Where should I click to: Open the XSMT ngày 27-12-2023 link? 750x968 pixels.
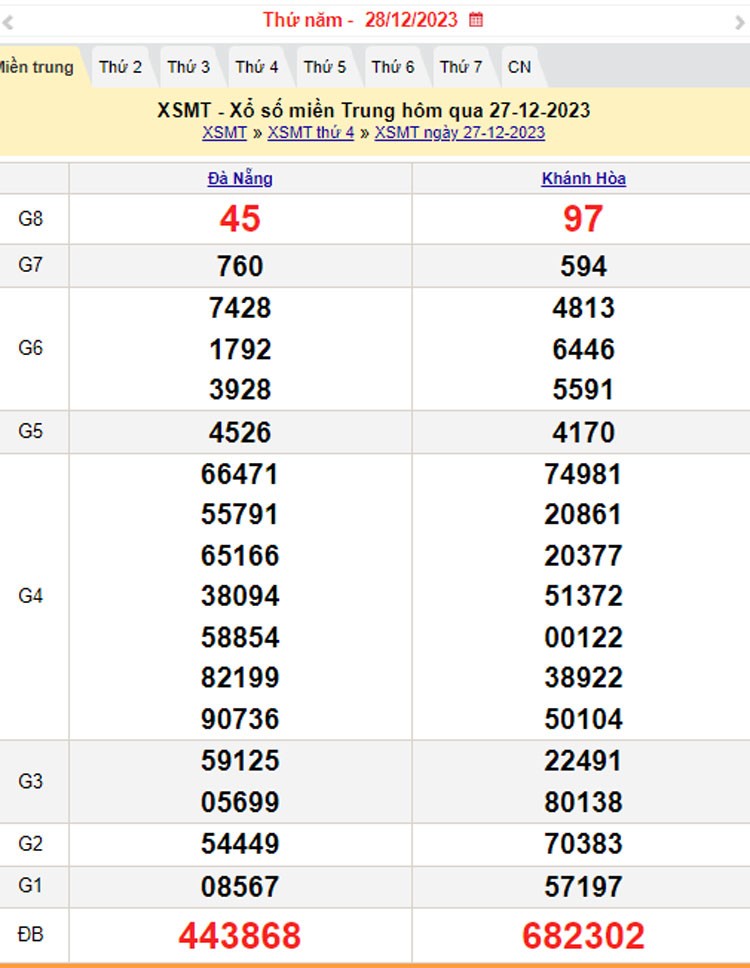click(x=459, y=133)
